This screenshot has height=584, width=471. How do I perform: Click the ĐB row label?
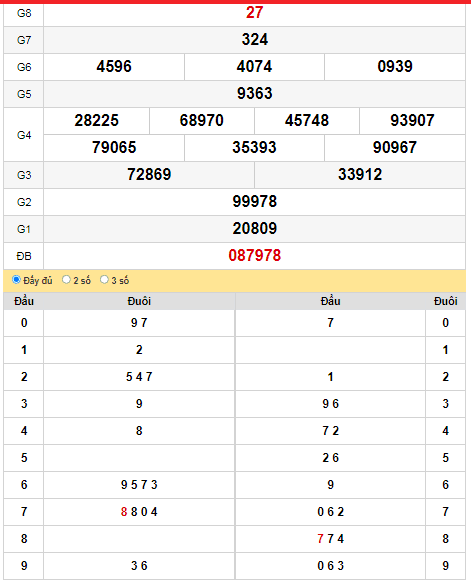point(24,256)
